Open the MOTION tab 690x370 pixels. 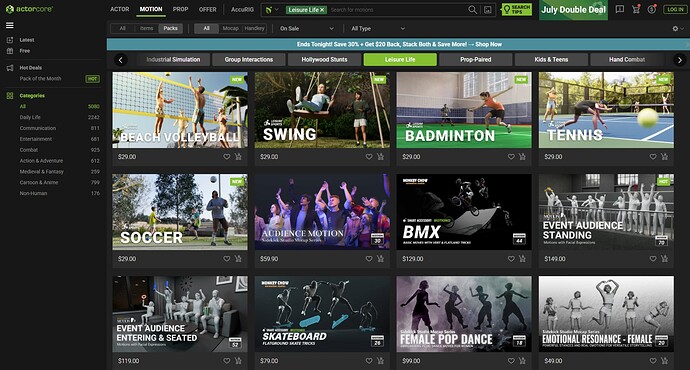tap(151, 9)
